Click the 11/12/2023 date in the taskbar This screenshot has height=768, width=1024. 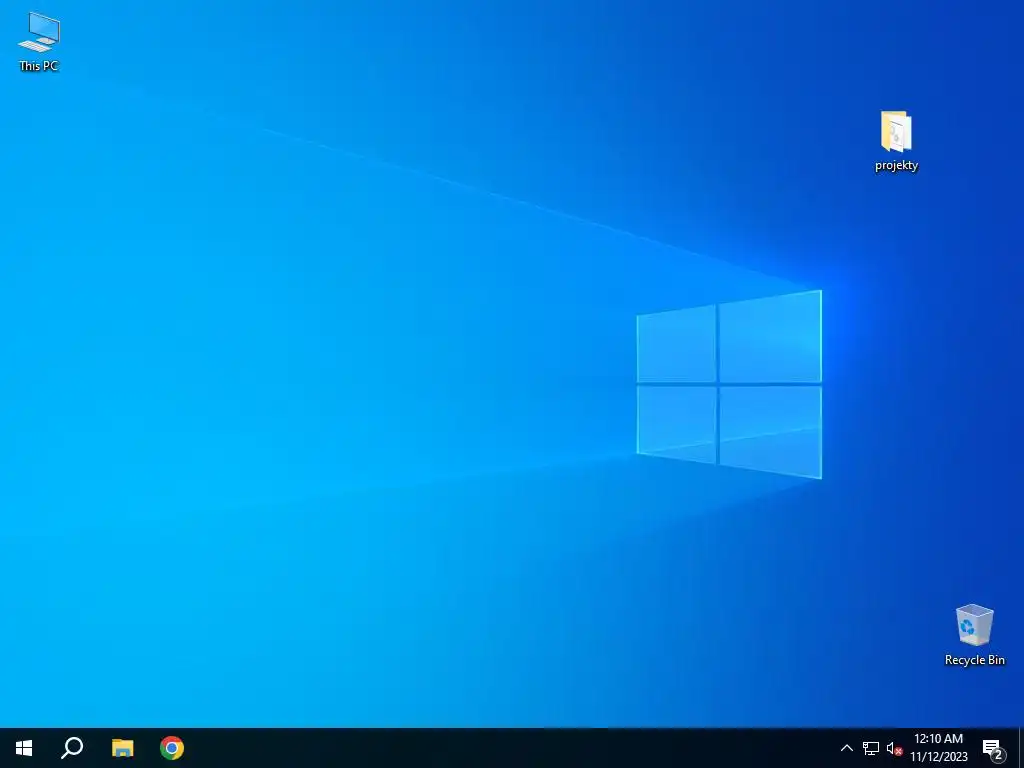tap(938, 757)
